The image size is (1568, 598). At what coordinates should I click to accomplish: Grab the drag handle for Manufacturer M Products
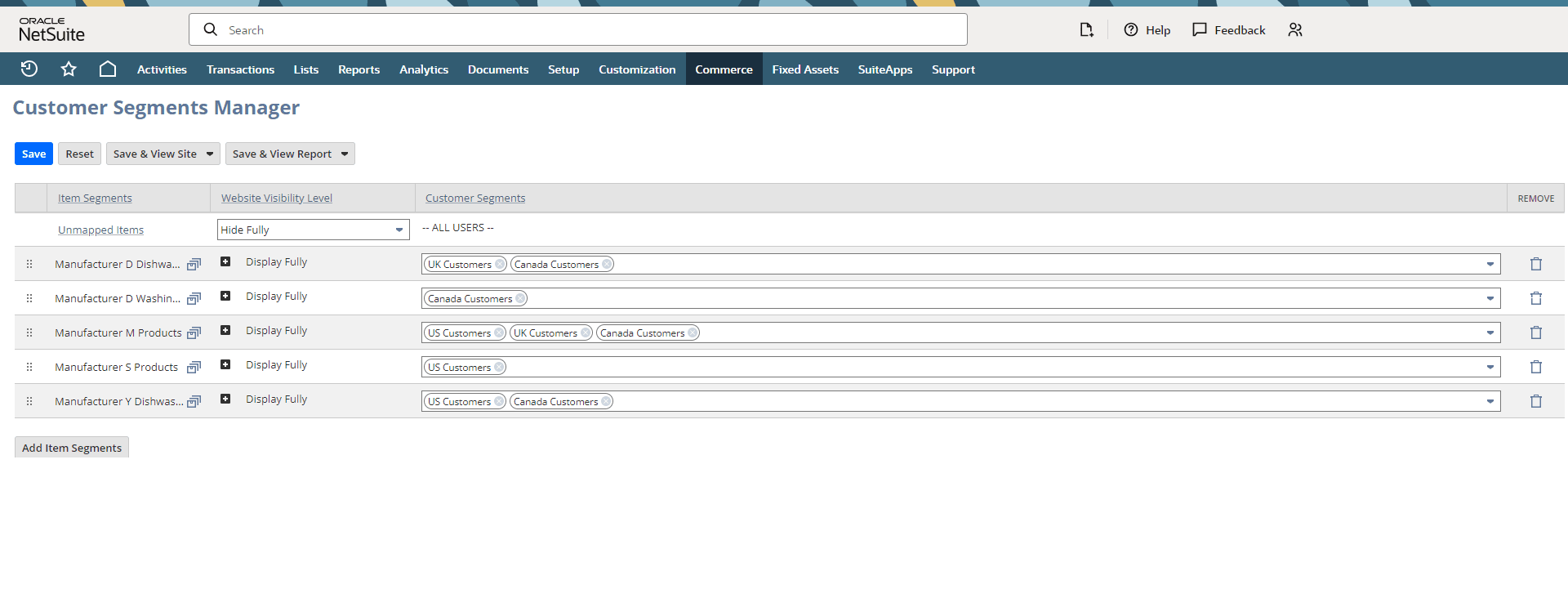tap(29, 332)
